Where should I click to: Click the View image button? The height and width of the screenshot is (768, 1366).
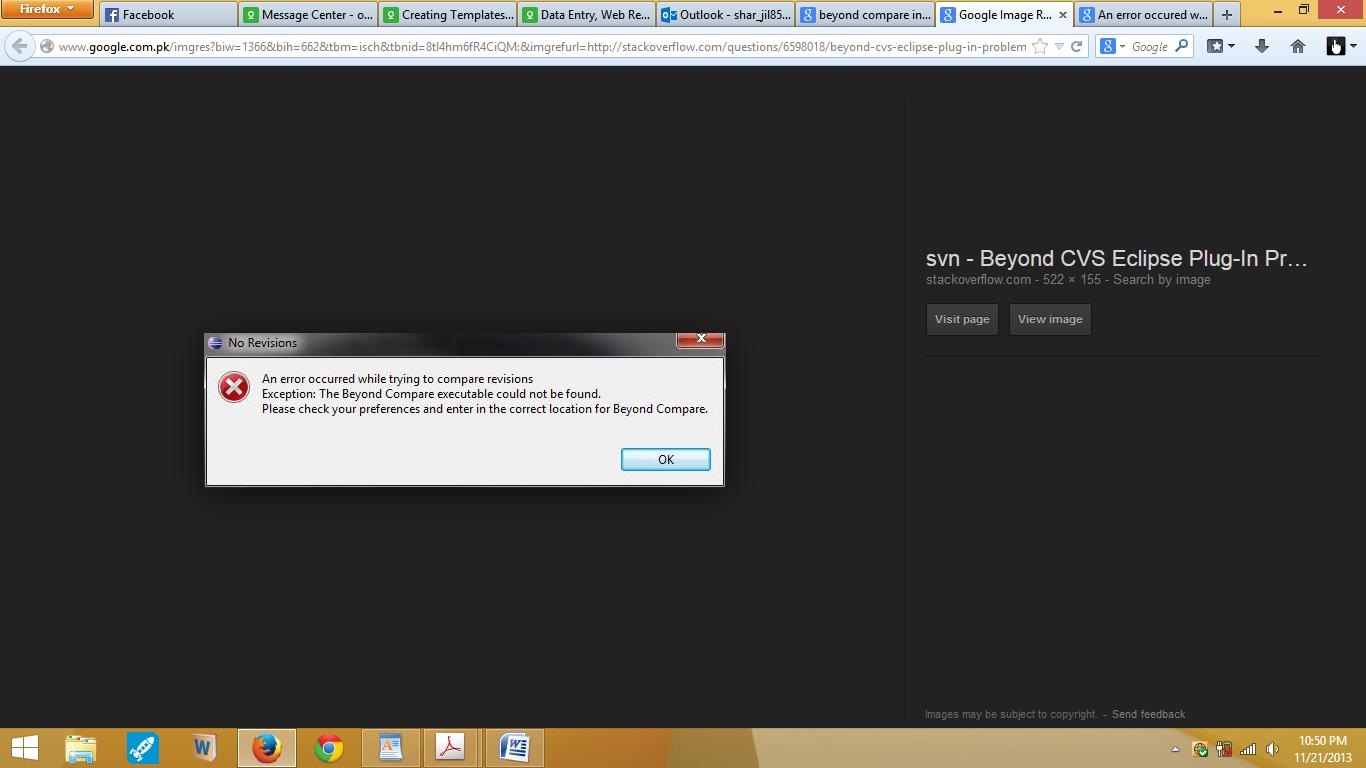click(x=1050, y=319)
